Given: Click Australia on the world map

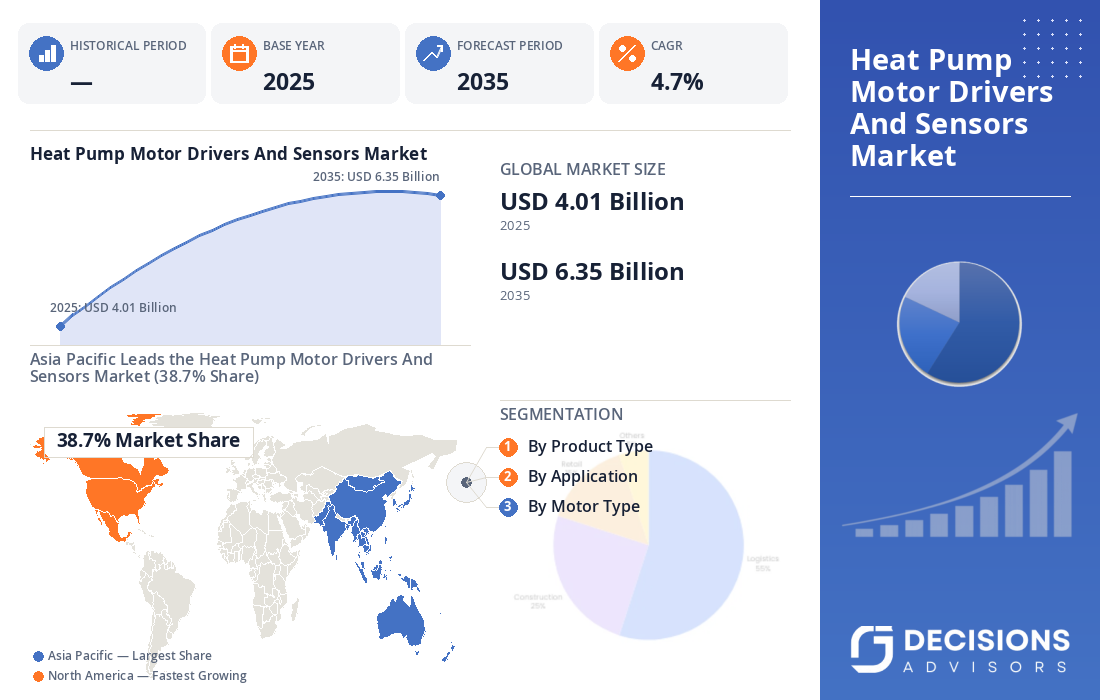Looking at the screenshot, I should (x=401, y=620).
